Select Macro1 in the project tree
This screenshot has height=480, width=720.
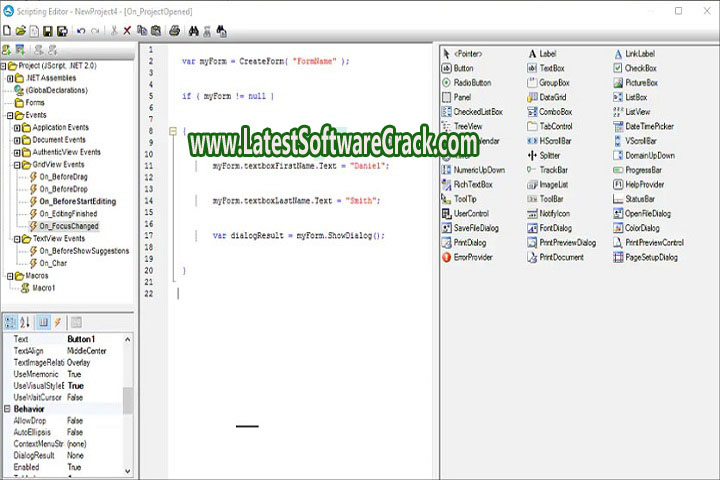pos(44,288)
